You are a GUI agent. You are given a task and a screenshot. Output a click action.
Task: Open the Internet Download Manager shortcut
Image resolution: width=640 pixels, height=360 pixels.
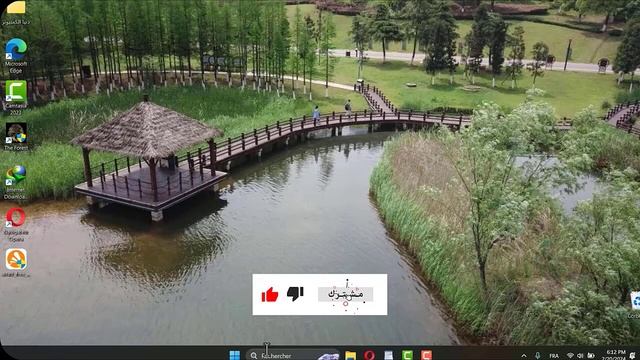pos(16,182)
